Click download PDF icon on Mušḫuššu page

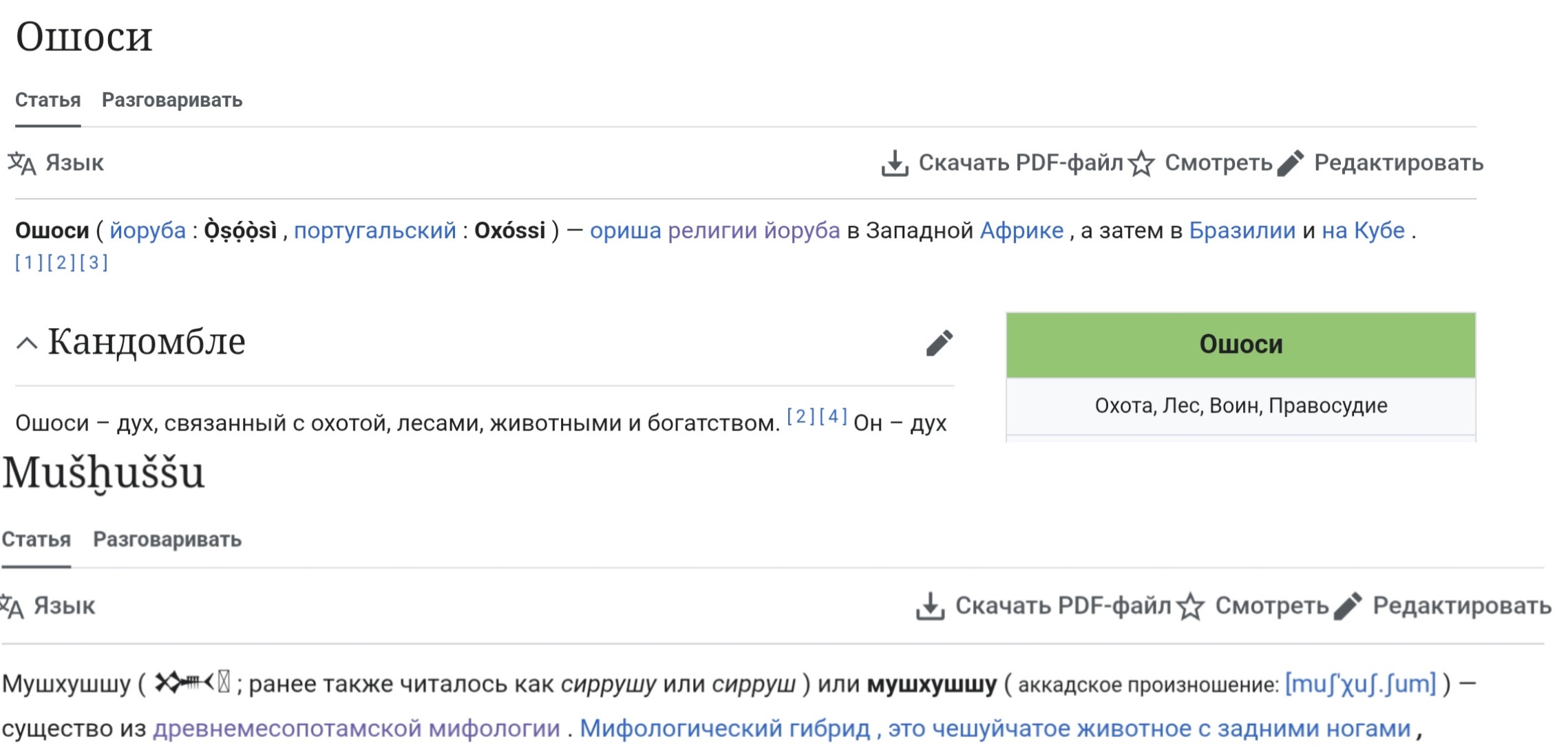coord(929,606)
